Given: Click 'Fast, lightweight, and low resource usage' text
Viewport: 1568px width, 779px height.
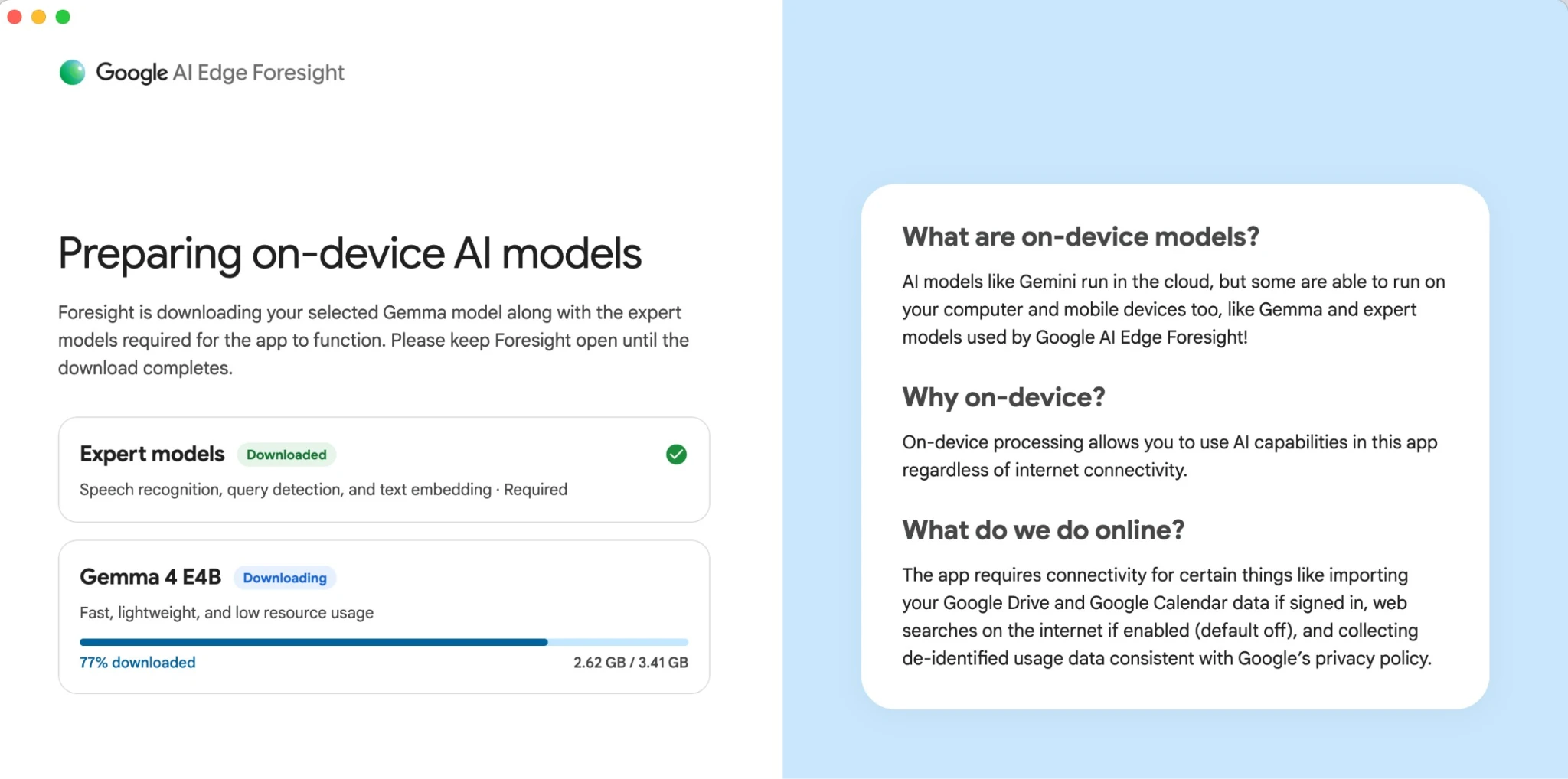Looking at the screenshot, I should click(227, 613).
